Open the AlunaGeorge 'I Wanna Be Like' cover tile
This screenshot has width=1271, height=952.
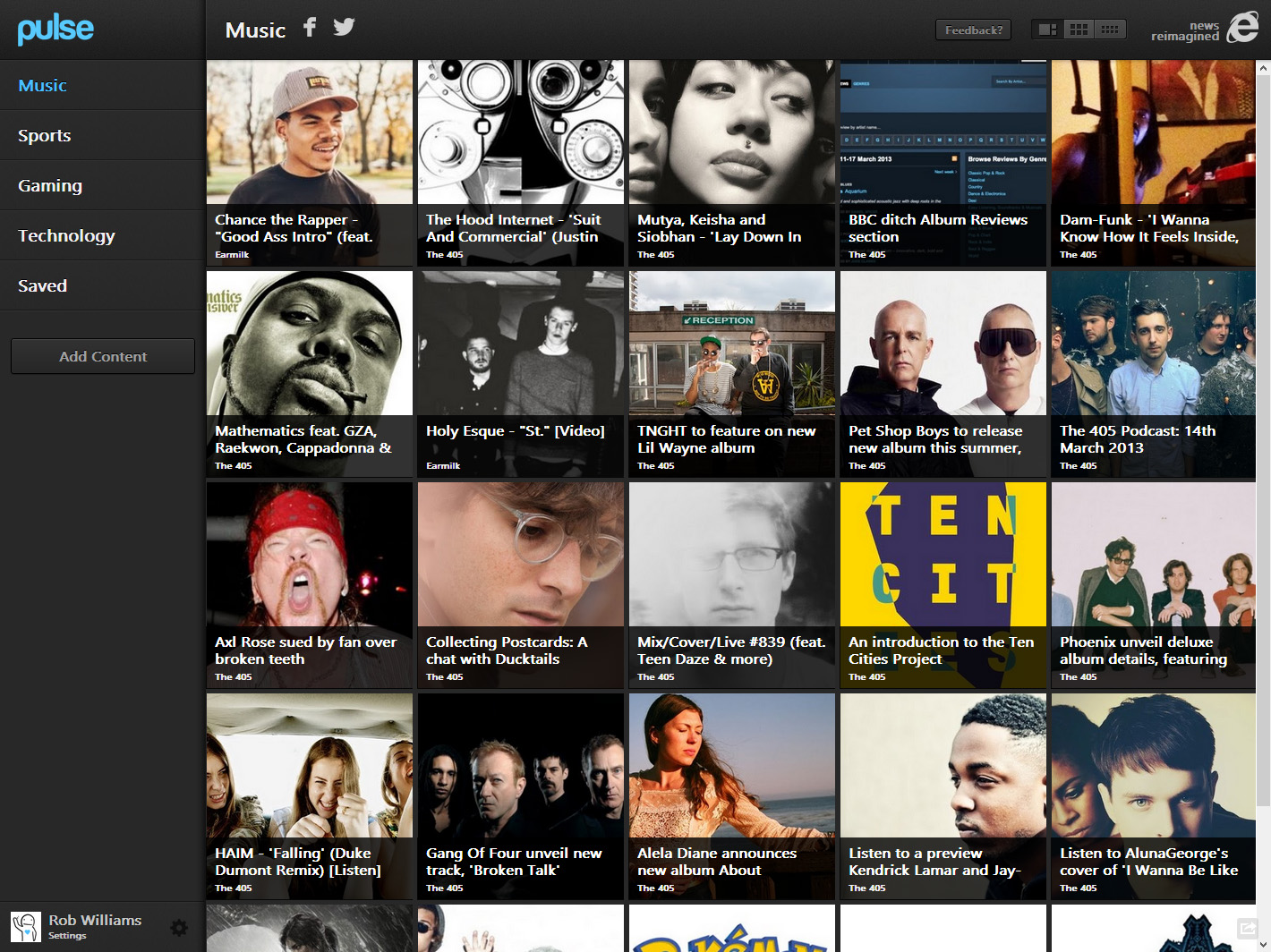coord(1154,796)
